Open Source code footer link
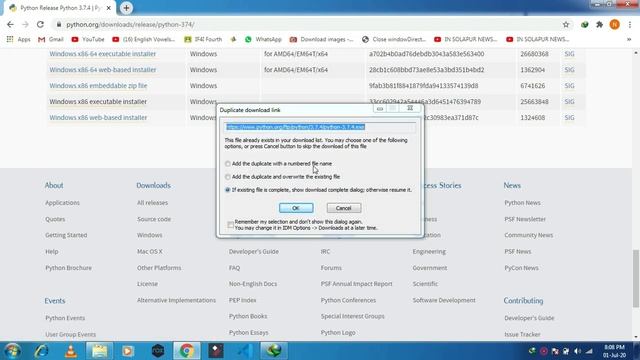Screen dimensions: 640x360 click(x=154, y=219)
